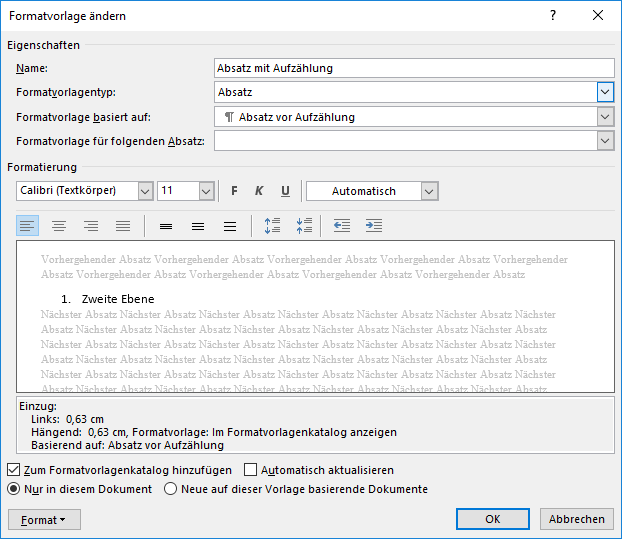Select single line spacing icon
Image resolution: width=622 pixels, height=539 pixels.
pyautogui.click(x=166, y=226)
